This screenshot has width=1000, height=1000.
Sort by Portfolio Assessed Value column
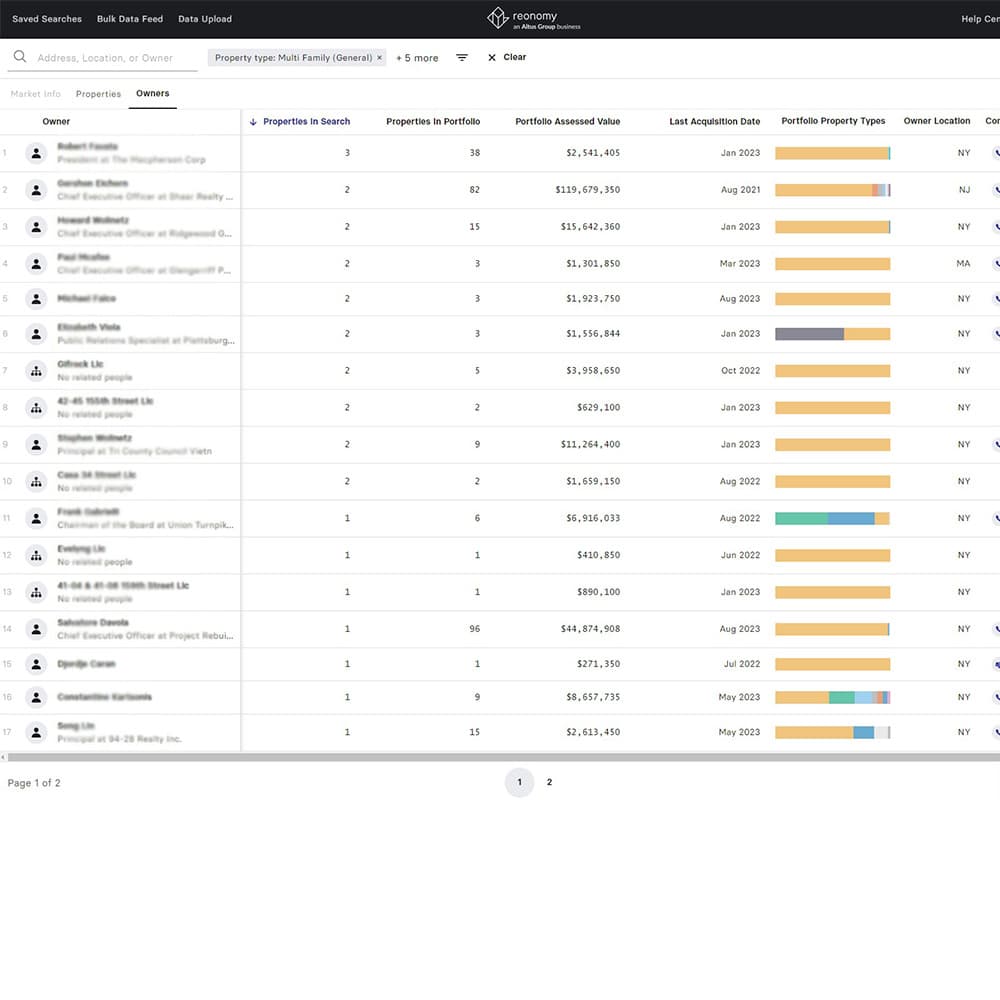567,122
